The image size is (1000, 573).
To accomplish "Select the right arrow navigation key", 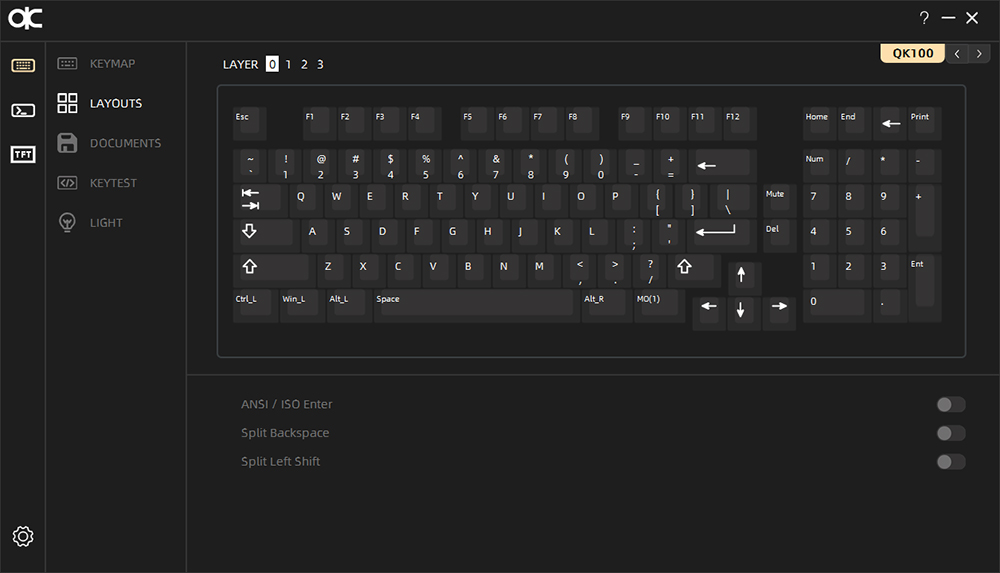I will point(779,313).
